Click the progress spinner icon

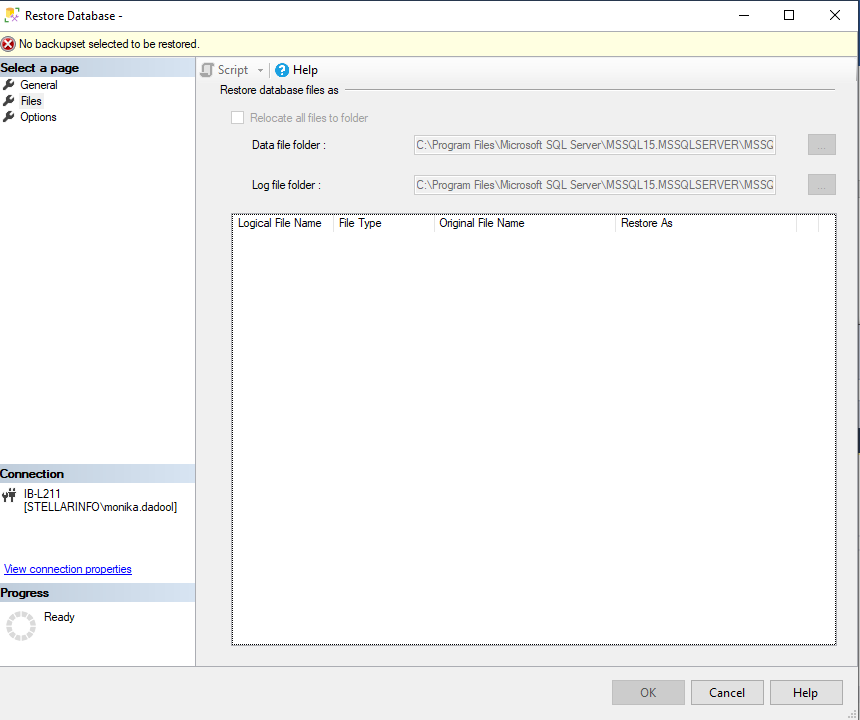(21, 626)
